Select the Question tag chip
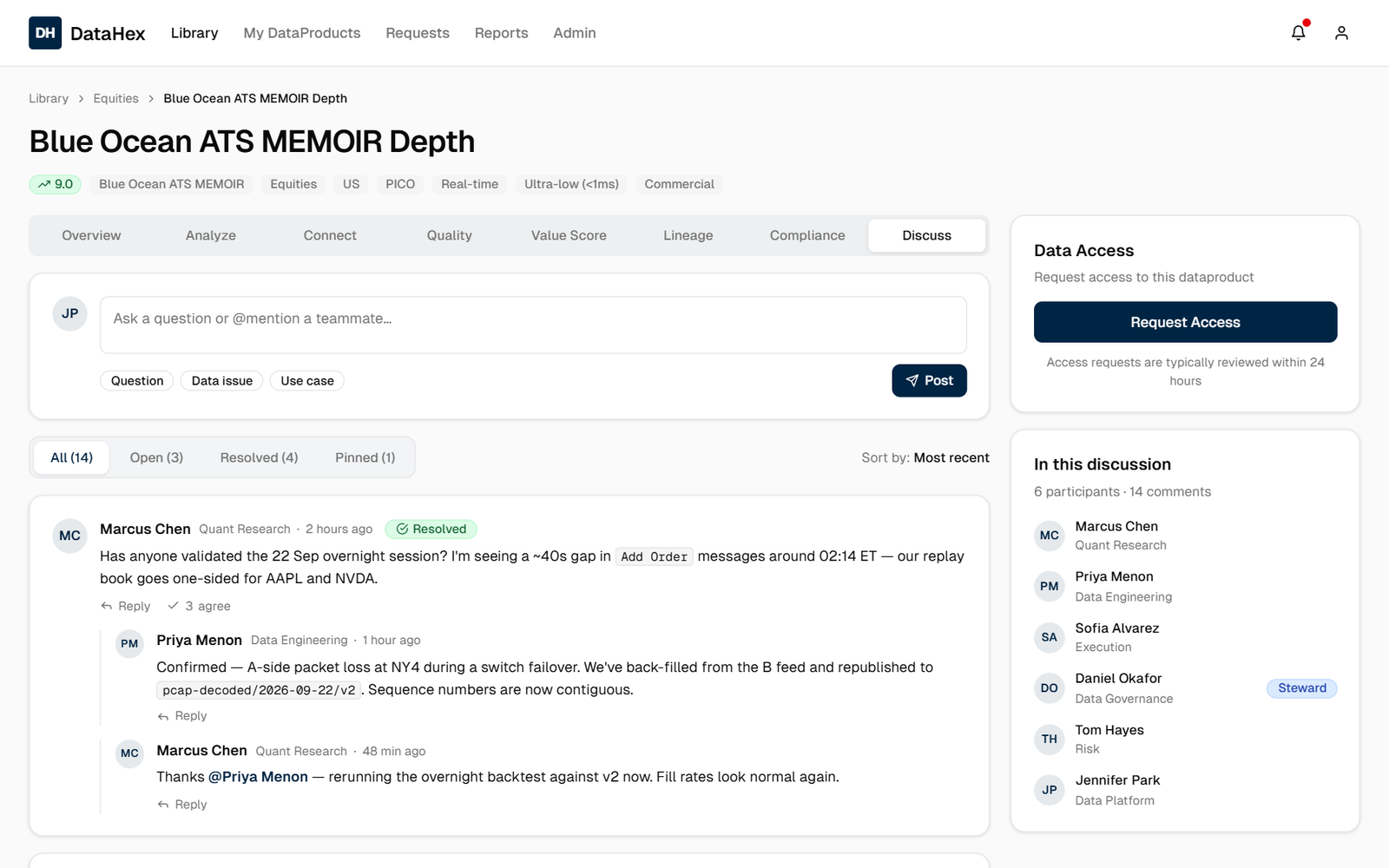 (137, 380)
